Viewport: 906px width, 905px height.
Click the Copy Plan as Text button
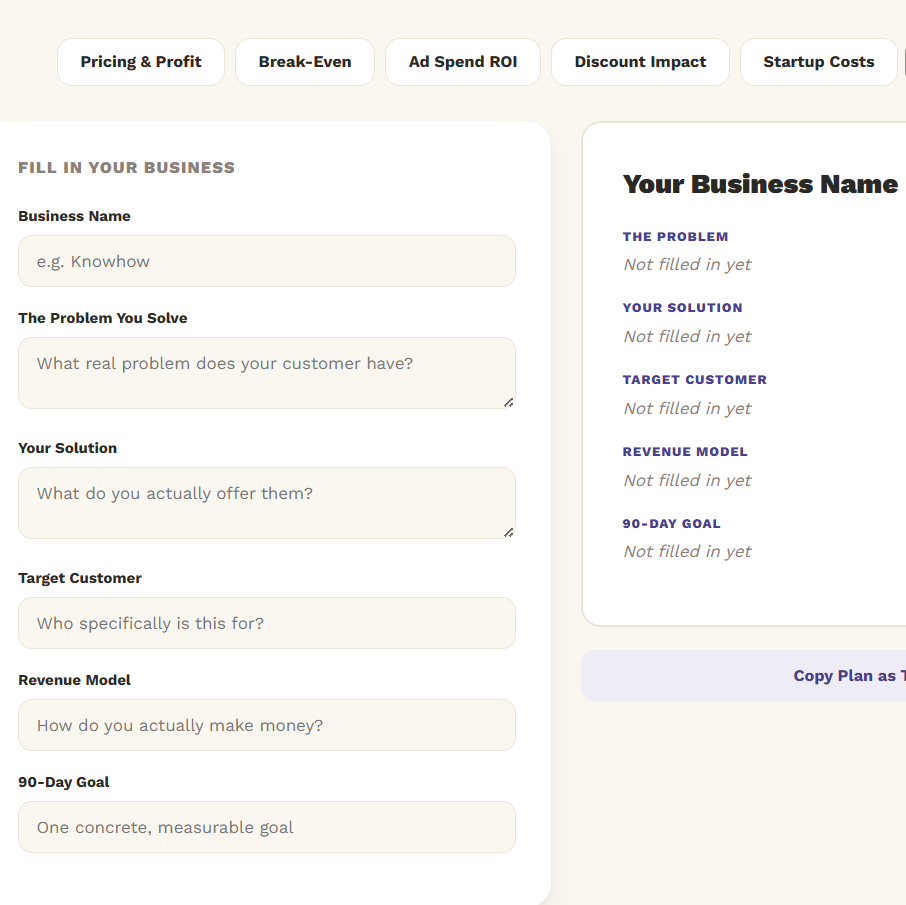[744, 676]
